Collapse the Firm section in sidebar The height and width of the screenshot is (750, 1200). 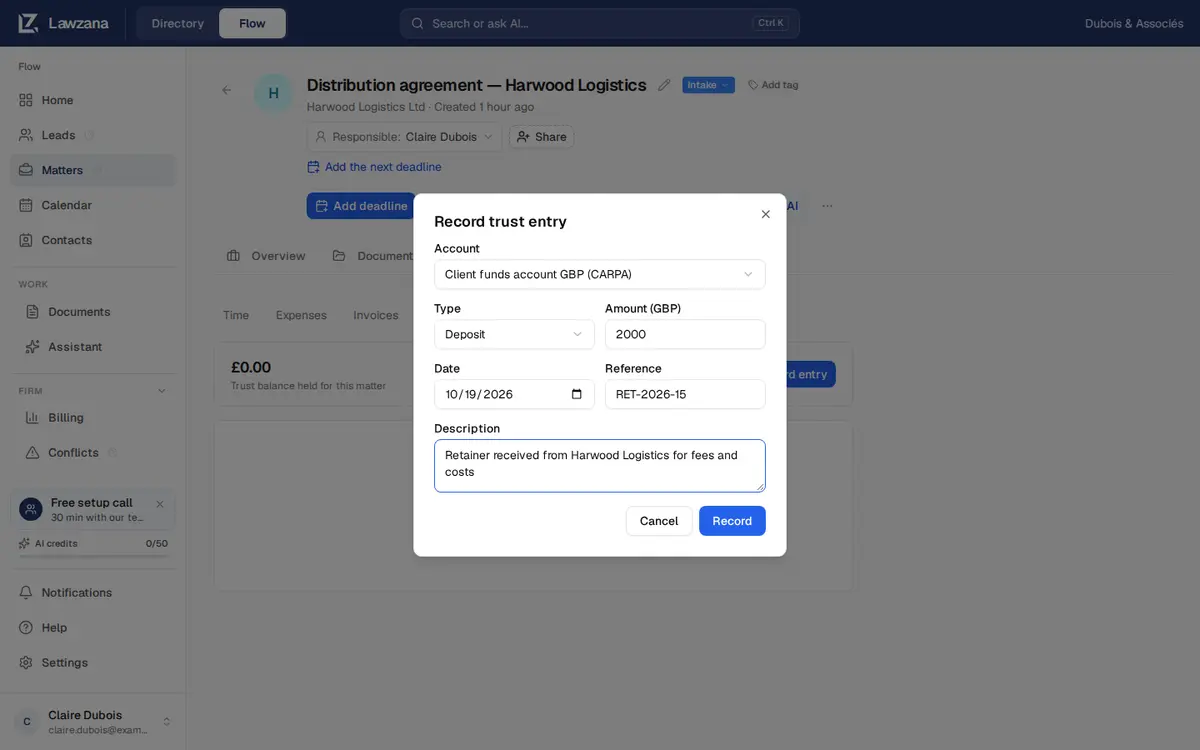162,391
